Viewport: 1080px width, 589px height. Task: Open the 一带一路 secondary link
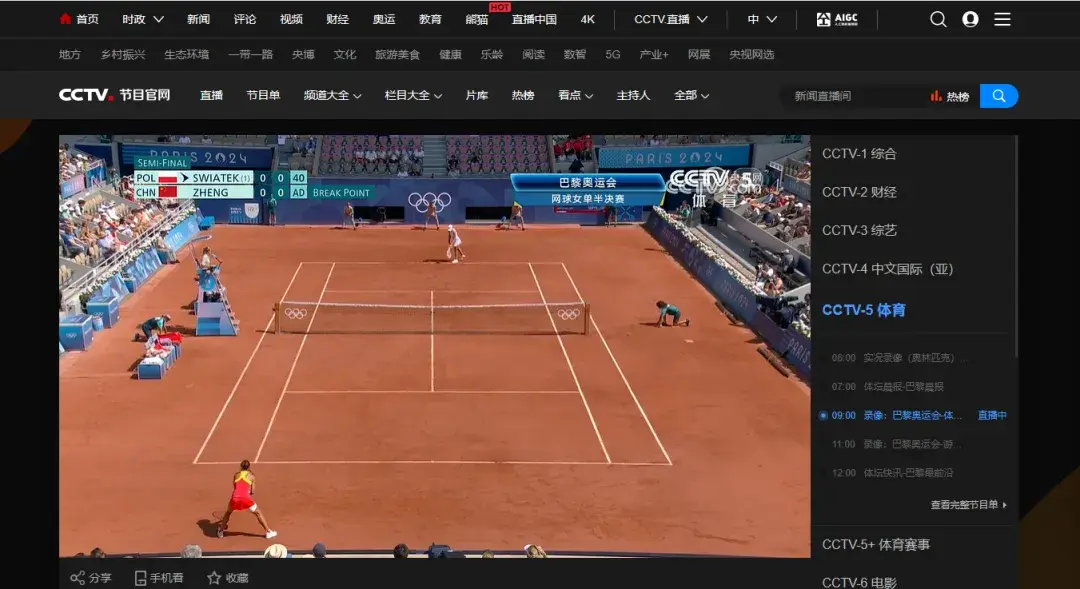[251, 54]
